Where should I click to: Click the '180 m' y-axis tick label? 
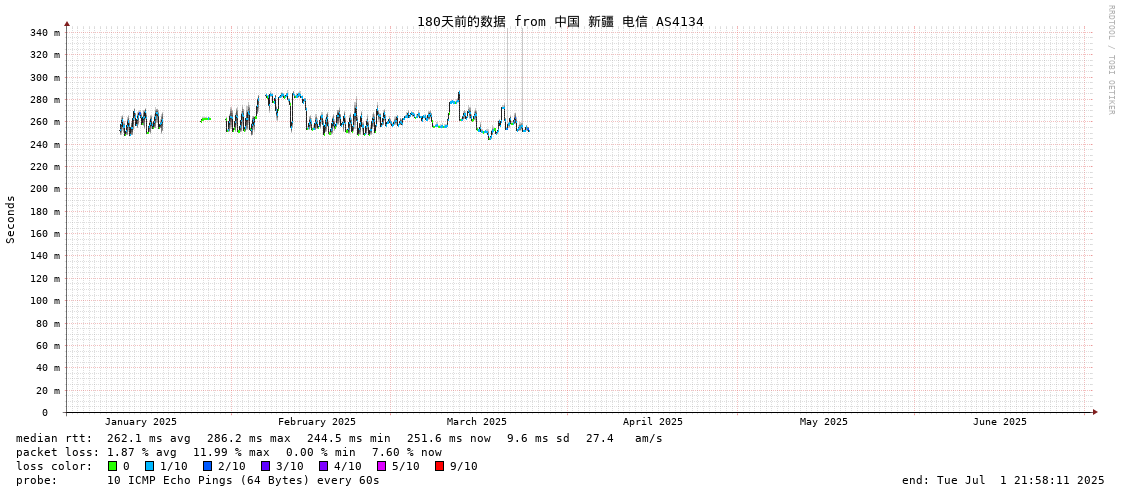(x=45, y=212)
